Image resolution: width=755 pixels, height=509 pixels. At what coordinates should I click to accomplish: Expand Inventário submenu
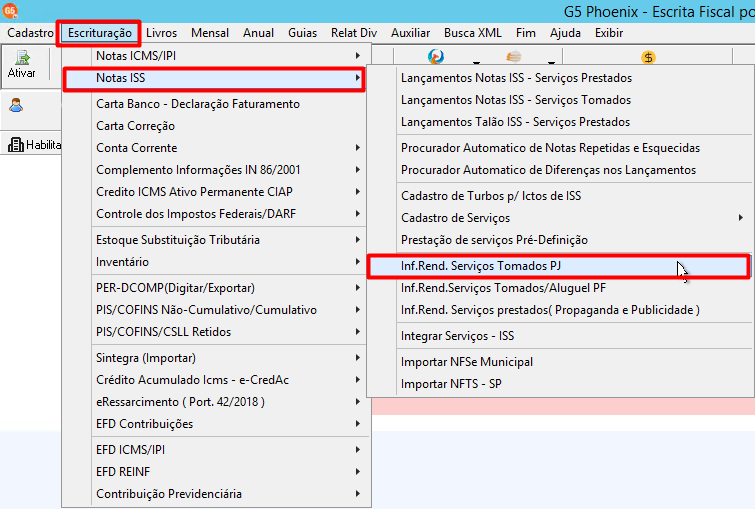[x=216, y=262]
